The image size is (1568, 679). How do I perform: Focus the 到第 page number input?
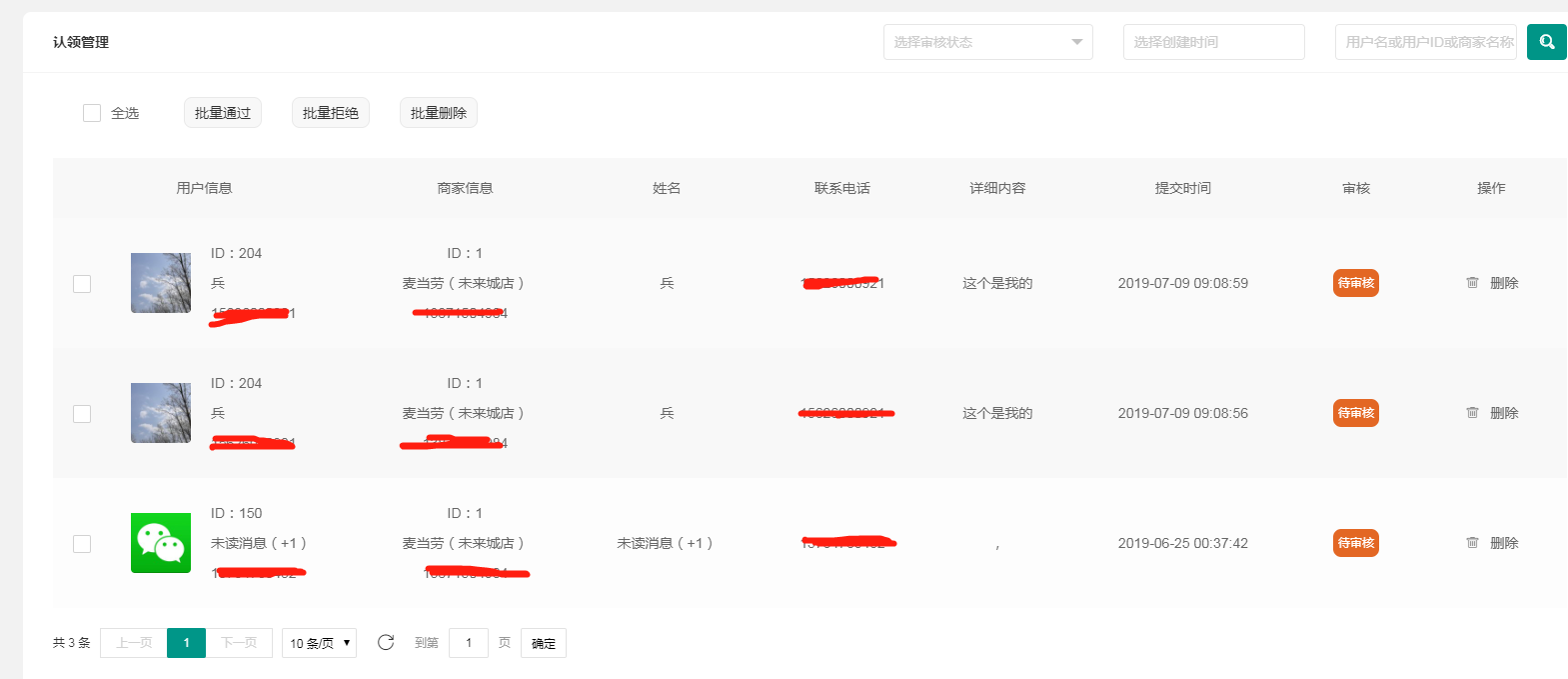pos(469,643)
